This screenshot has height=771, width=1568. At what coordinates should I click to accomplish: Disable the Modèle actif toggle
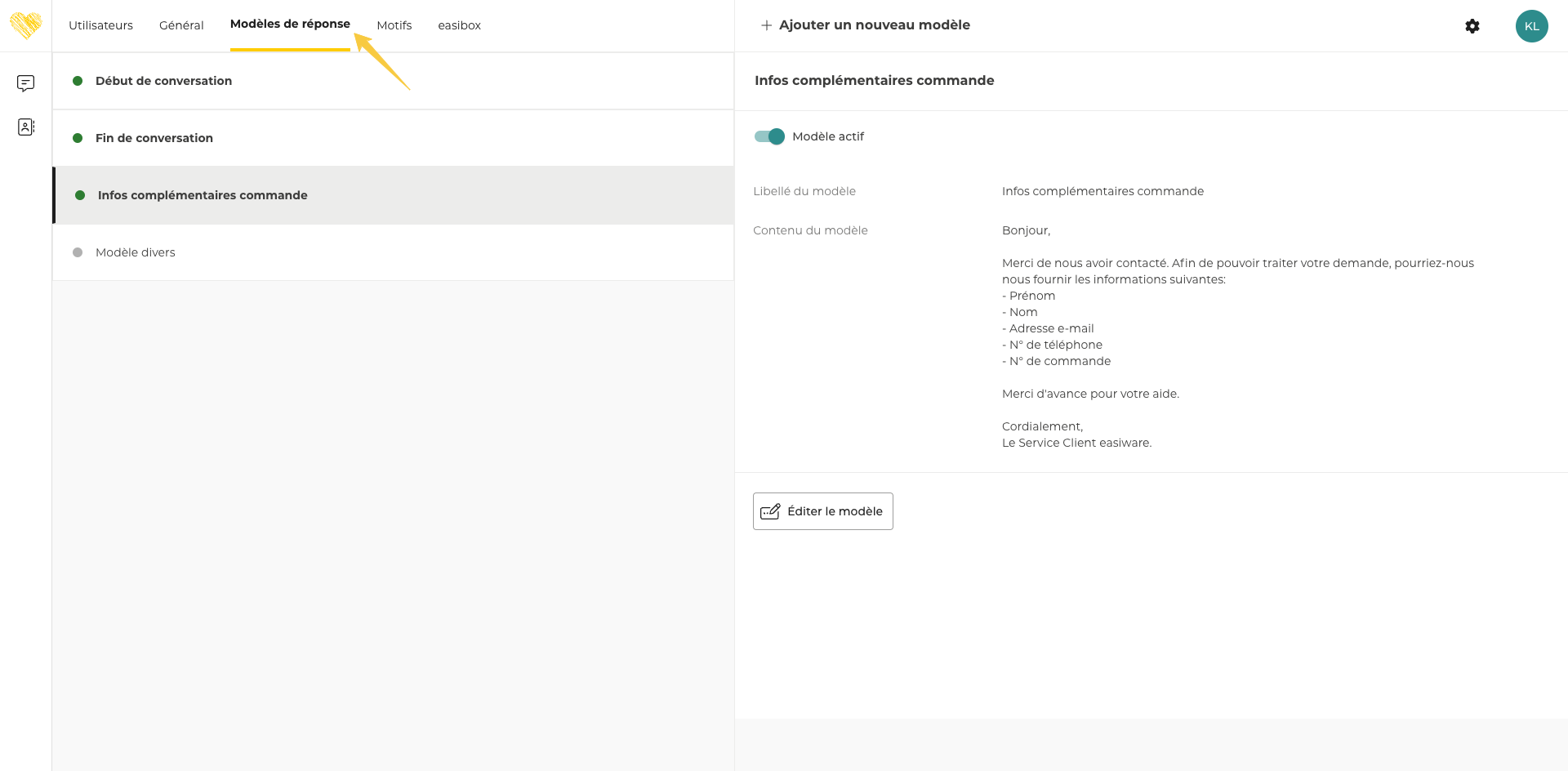(x=769, y=136)
